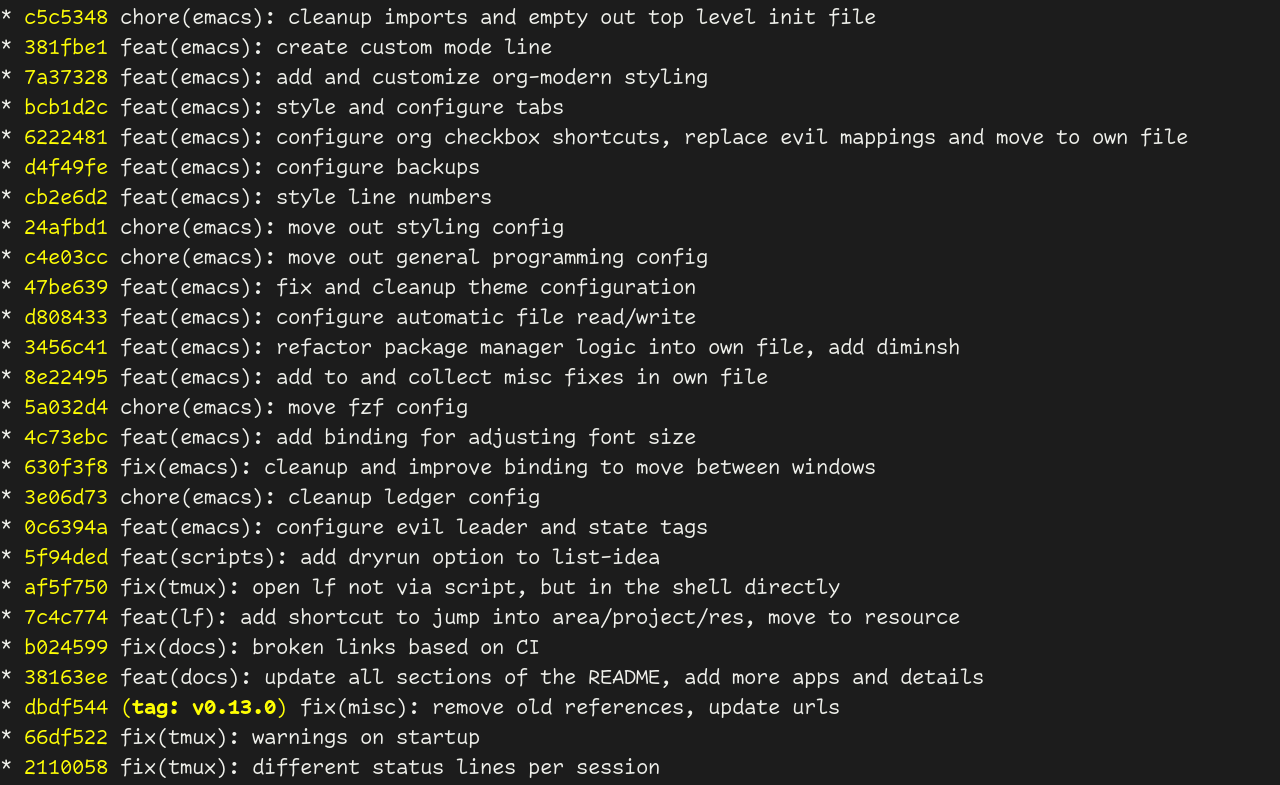Select the 'move out general programming config' message
The height and width of the screenshot is (785, 1280).
point(498,257)
